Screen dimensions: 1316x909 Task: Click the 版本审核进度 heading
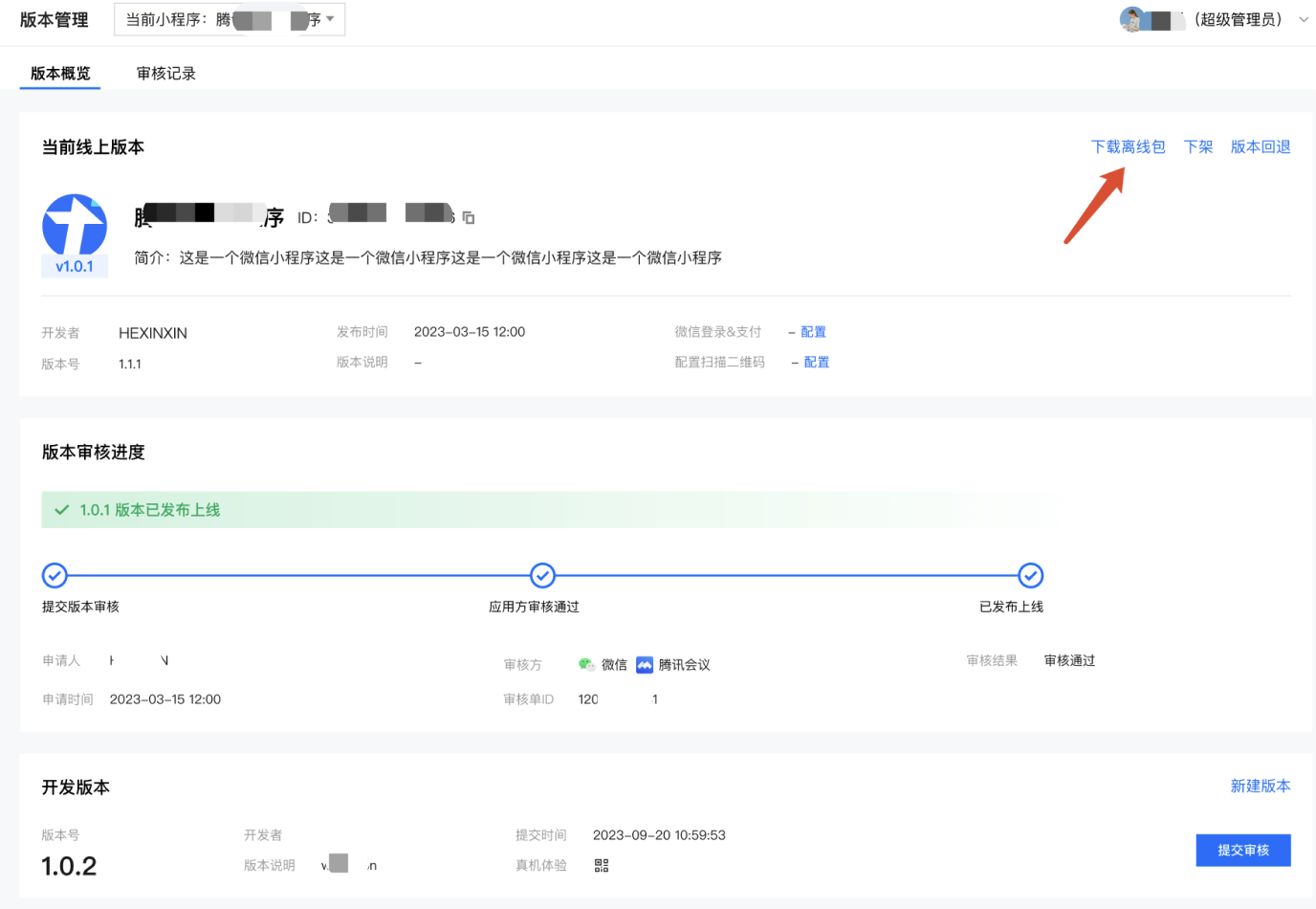point(93,453)
